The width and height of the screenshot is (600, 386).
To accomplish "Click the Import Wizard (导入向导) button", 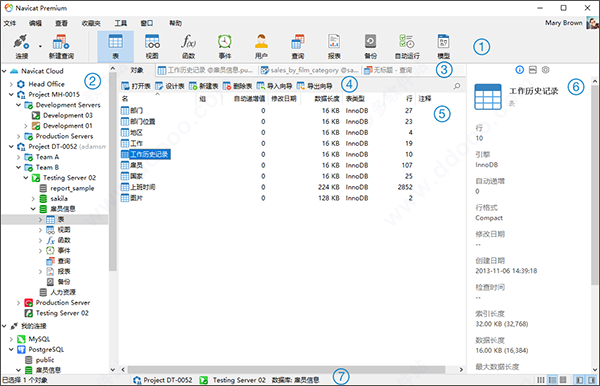I will point(274,86).
